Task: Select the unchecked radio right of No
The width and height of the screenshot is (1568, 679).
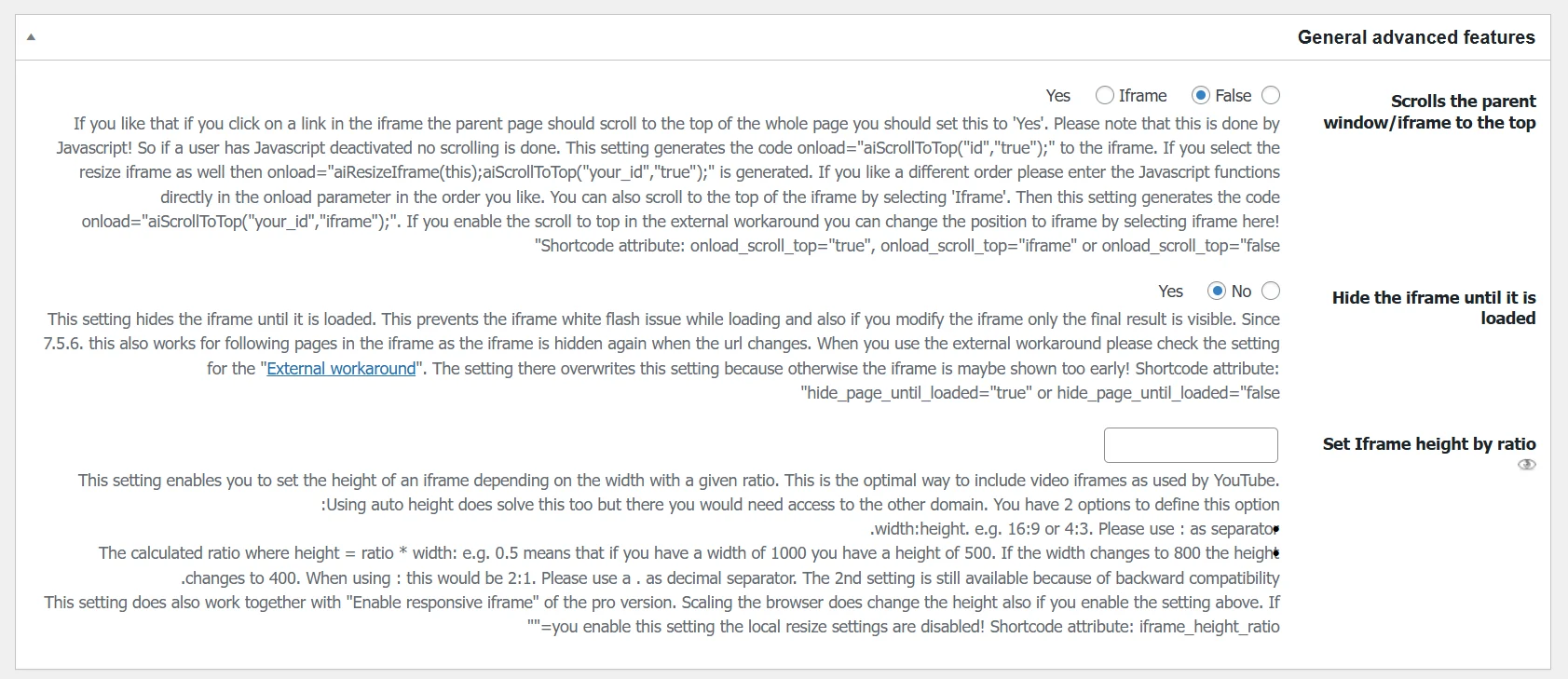Action: click(1271, 291)
